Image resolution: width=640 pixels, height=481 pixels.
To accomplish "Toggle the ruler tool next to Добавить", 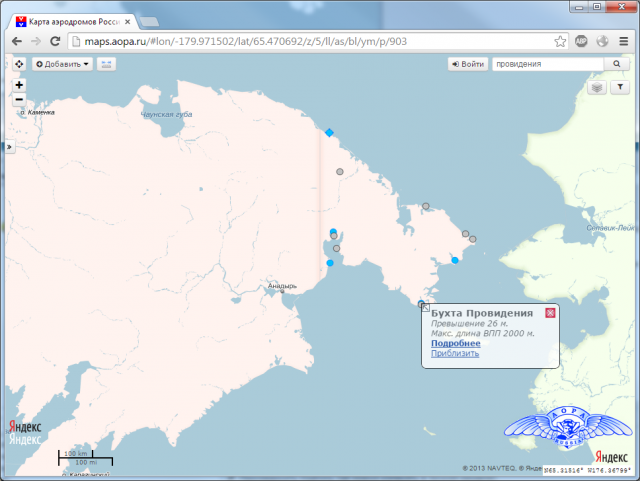I will point(106,64).
